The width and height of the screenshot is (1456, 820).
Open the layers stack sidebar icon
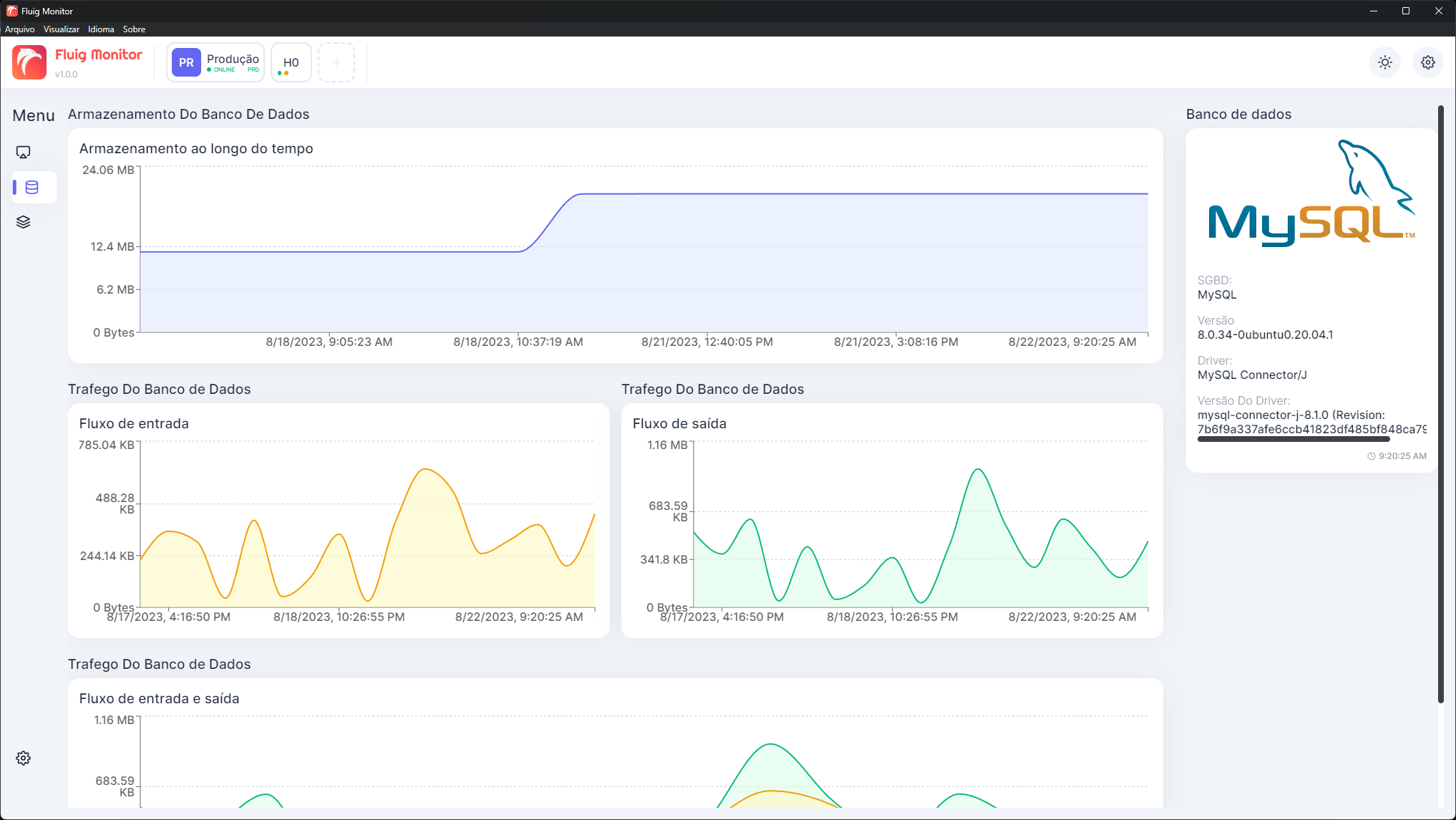click(24, 222)
